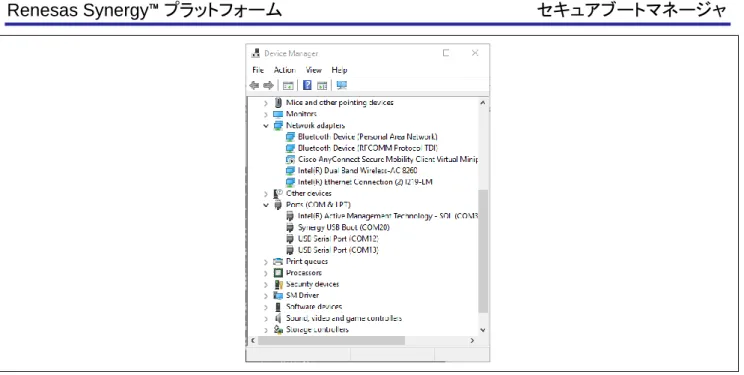Toggle the console tree toolbar icon
This screenshot has width=744, height=375.
coord(288,85)
